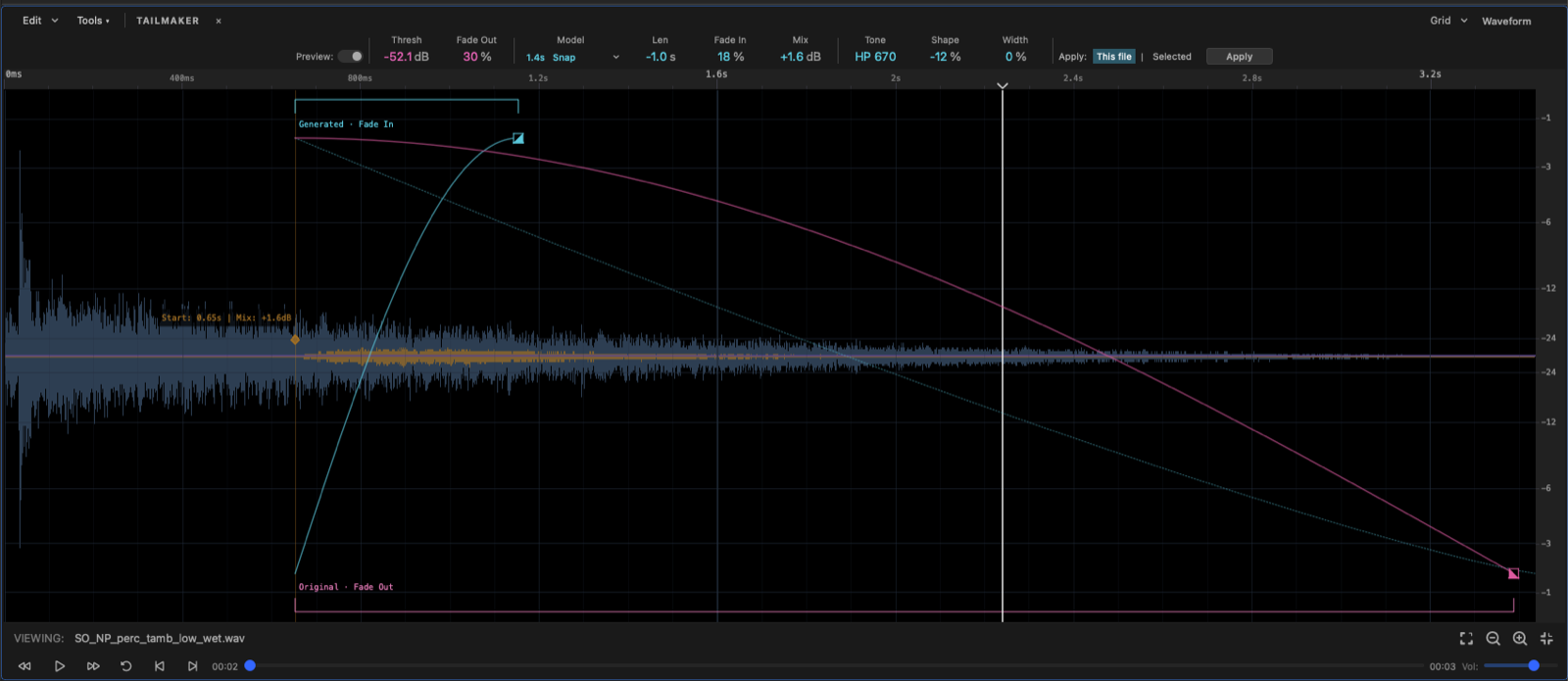
Task: Click the Generated · Fade In label
Action: pos(346,124)
